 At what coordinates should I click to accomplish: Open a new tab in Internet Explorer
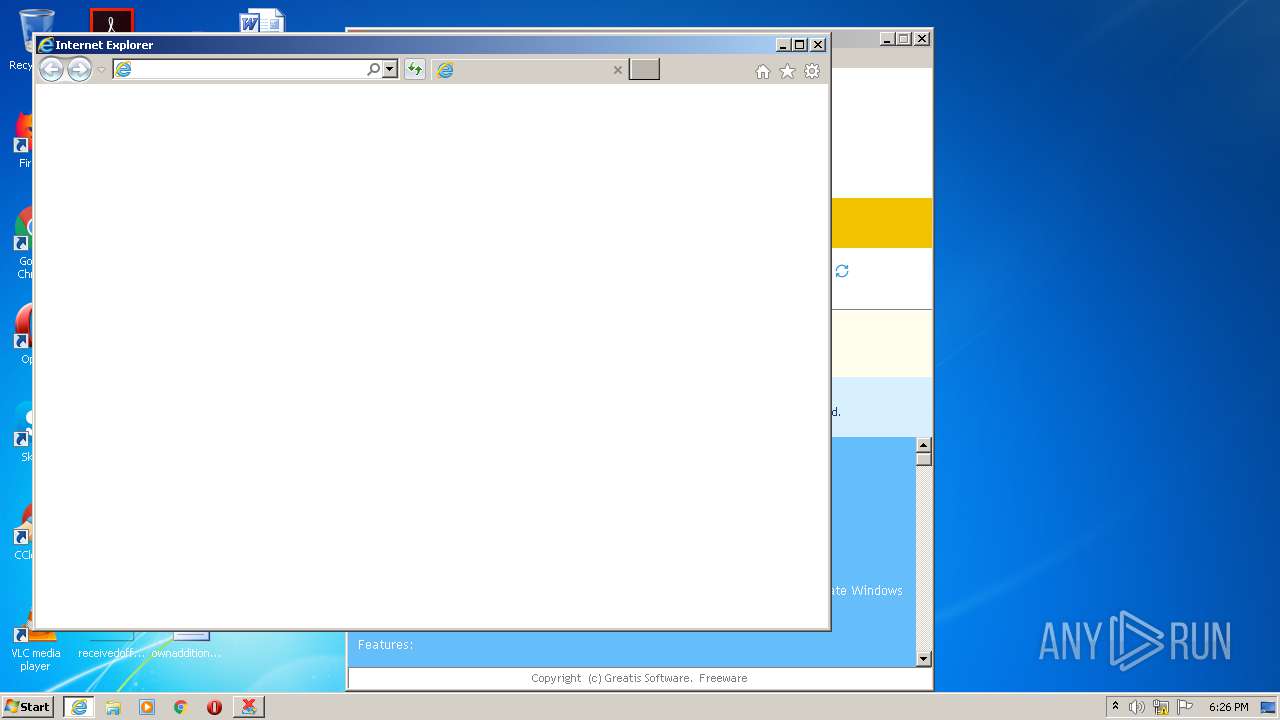coord(644,69)
